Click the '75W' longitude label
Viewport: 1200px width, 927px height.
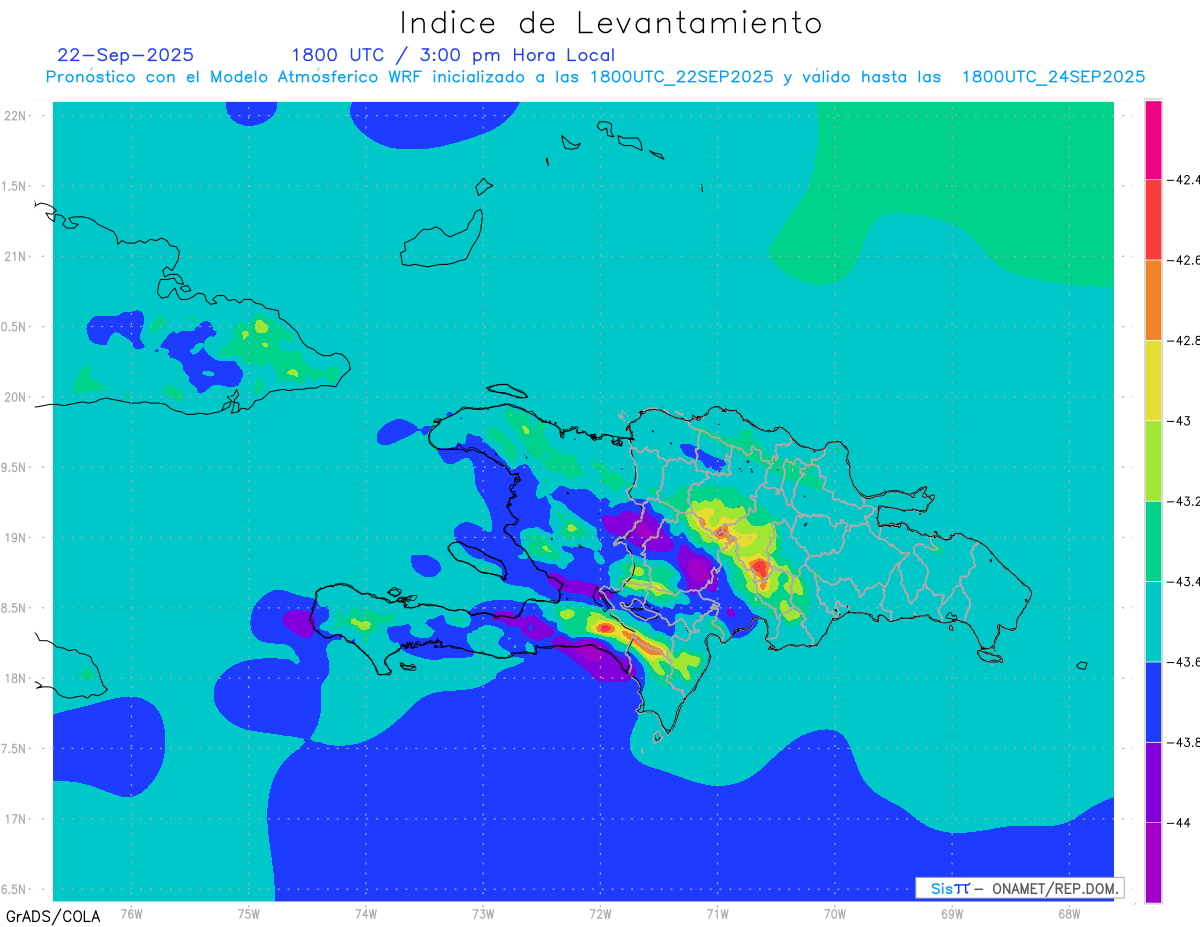(249, 913)
